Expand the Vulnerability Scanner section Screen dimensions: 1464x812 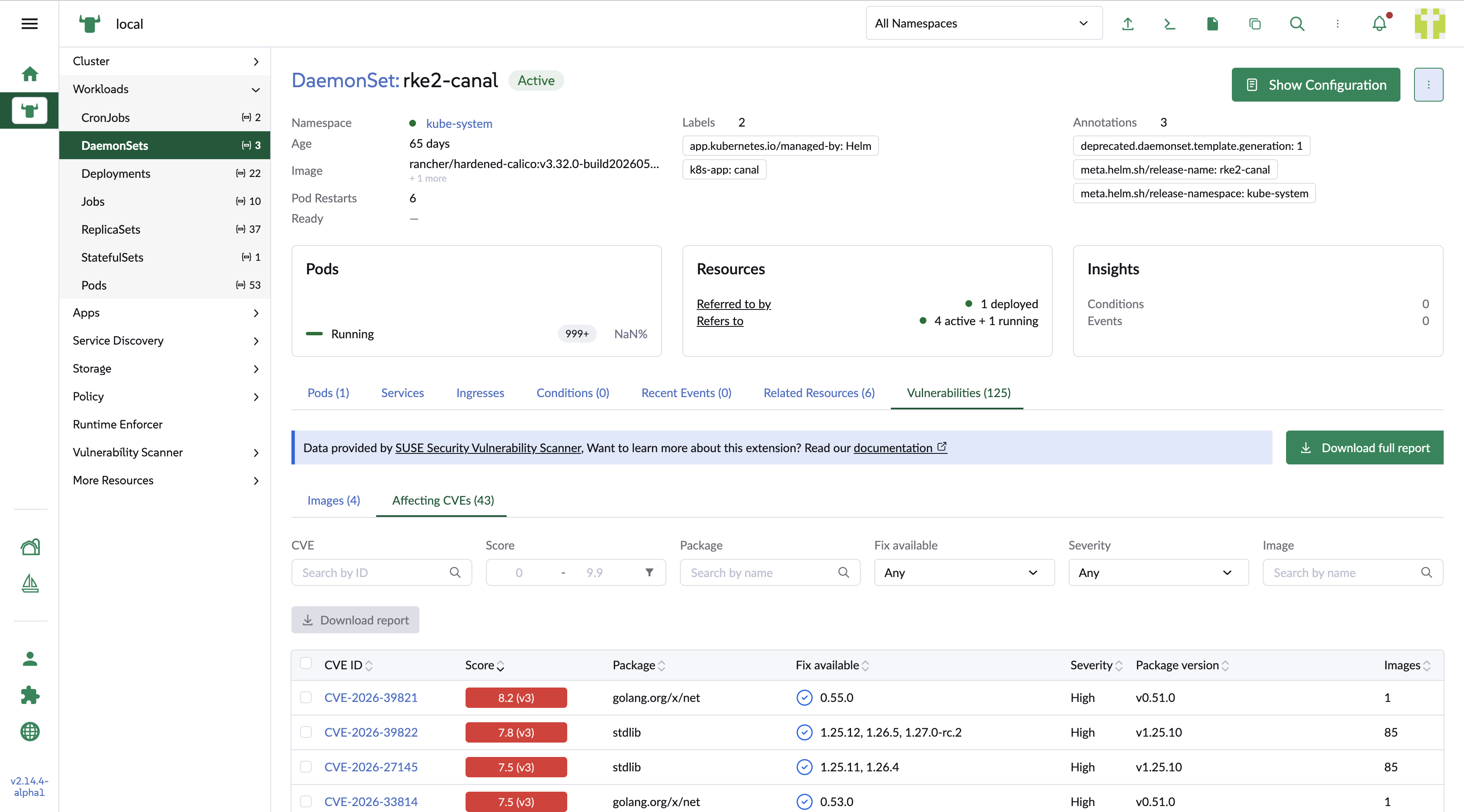tap(165, 453)
